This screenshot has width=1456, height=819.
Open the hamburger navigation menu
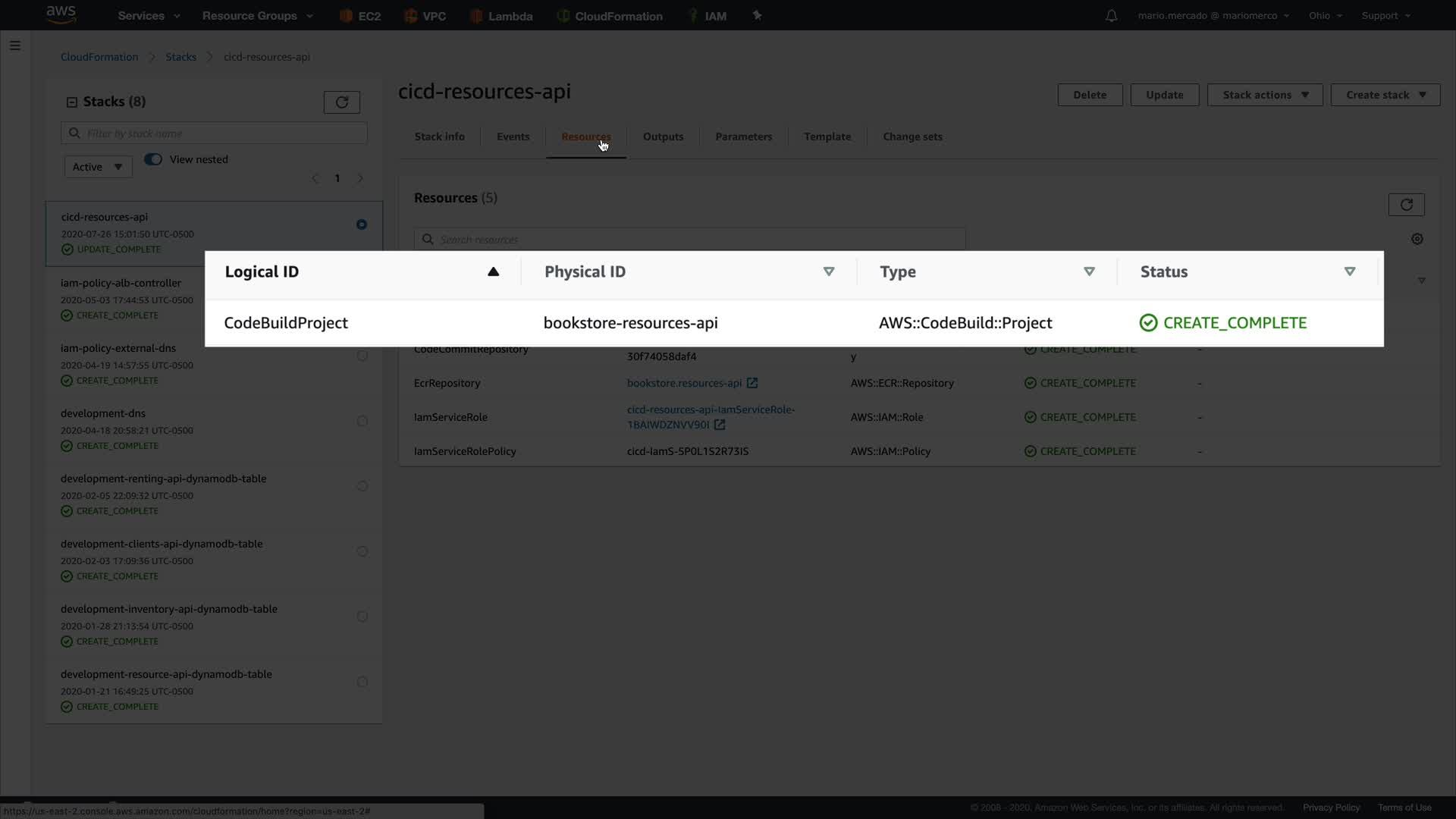click(14, 45)
